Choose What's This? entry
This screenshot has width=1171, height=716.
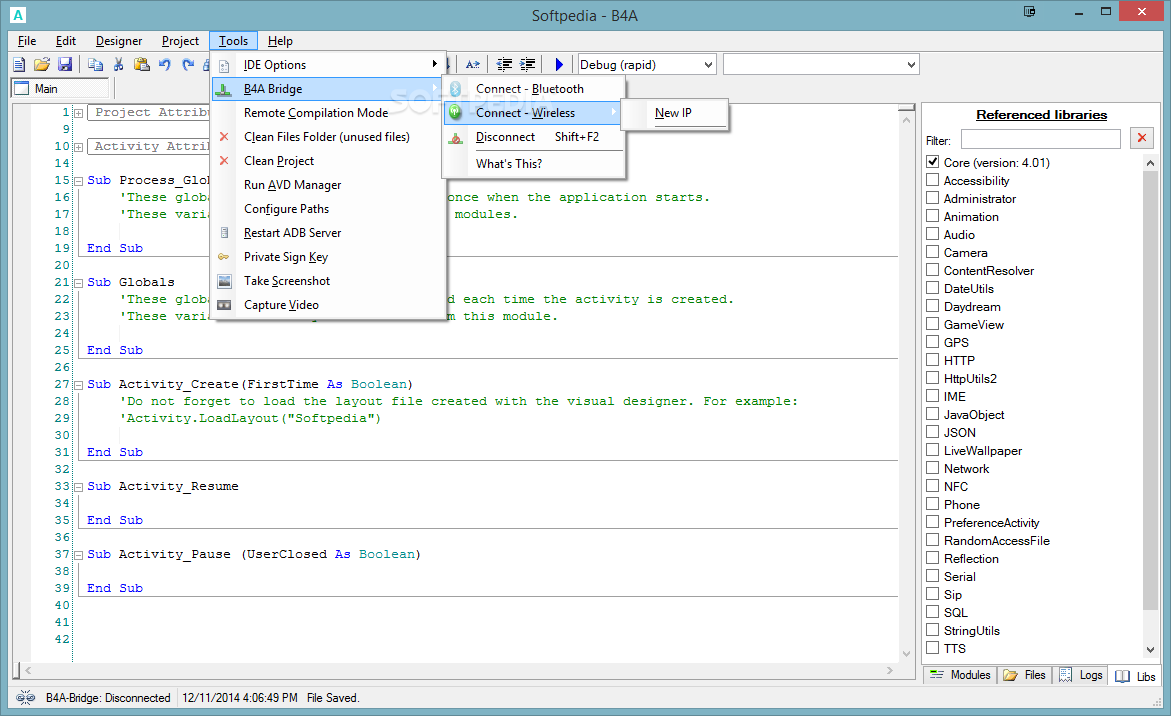click(534, 164)
